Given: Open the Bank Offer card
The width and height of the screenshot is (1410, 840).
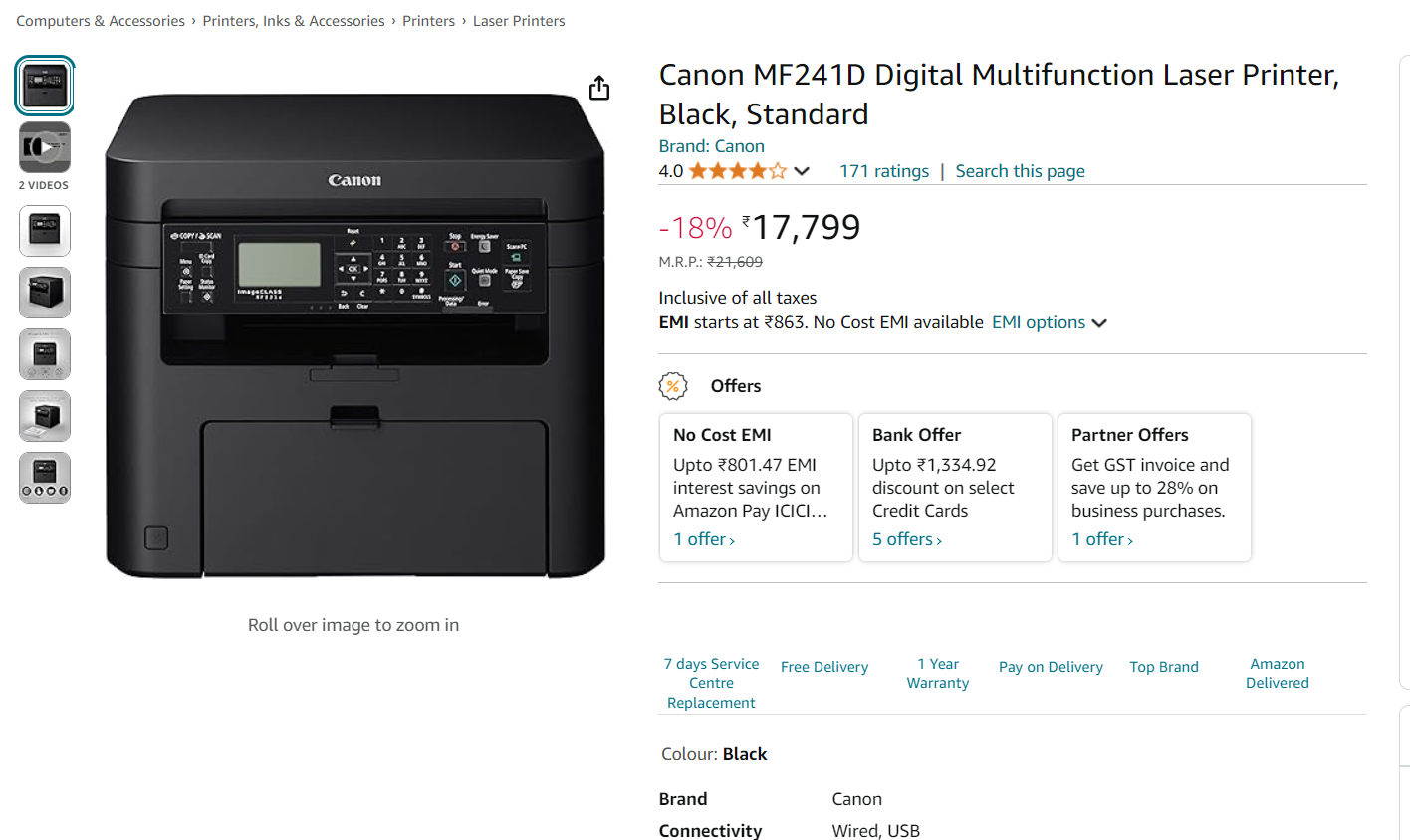Looking at the screenshot, I should (x=955, y=488).
